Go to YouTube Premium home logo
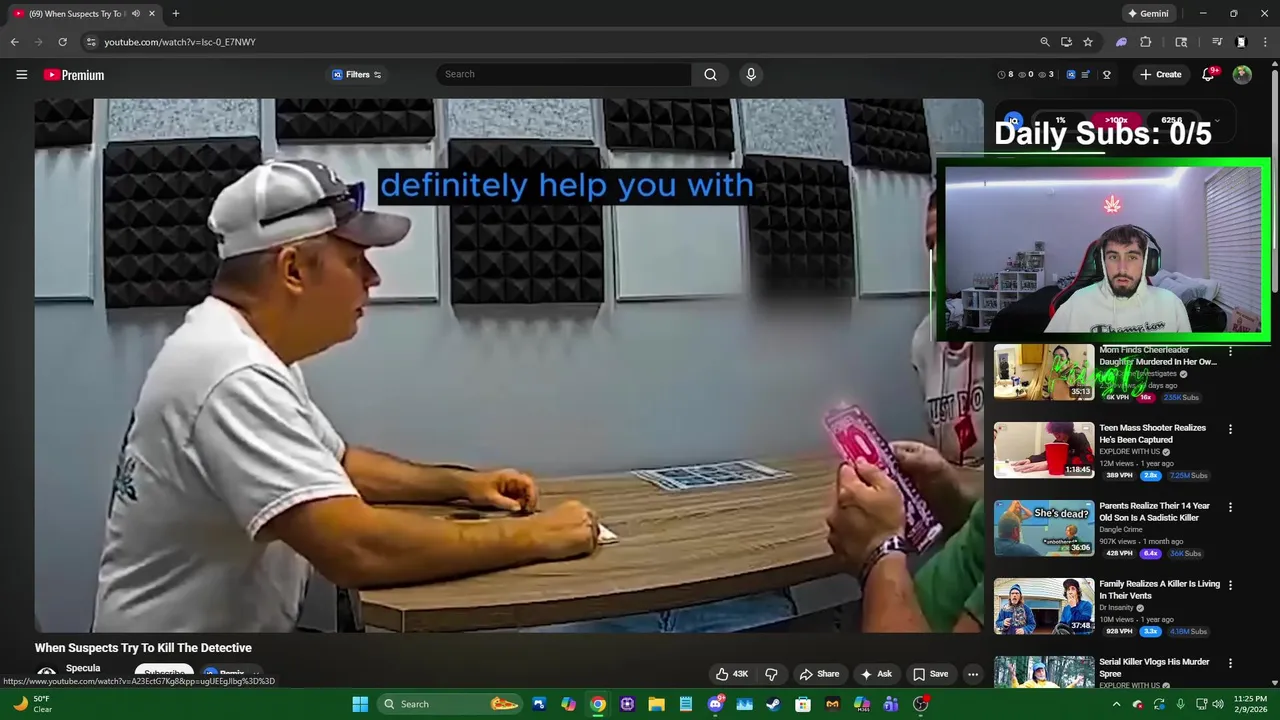The height and width of the screenshot is (720, 1280). pyautogui.click(x=74, y=75)
